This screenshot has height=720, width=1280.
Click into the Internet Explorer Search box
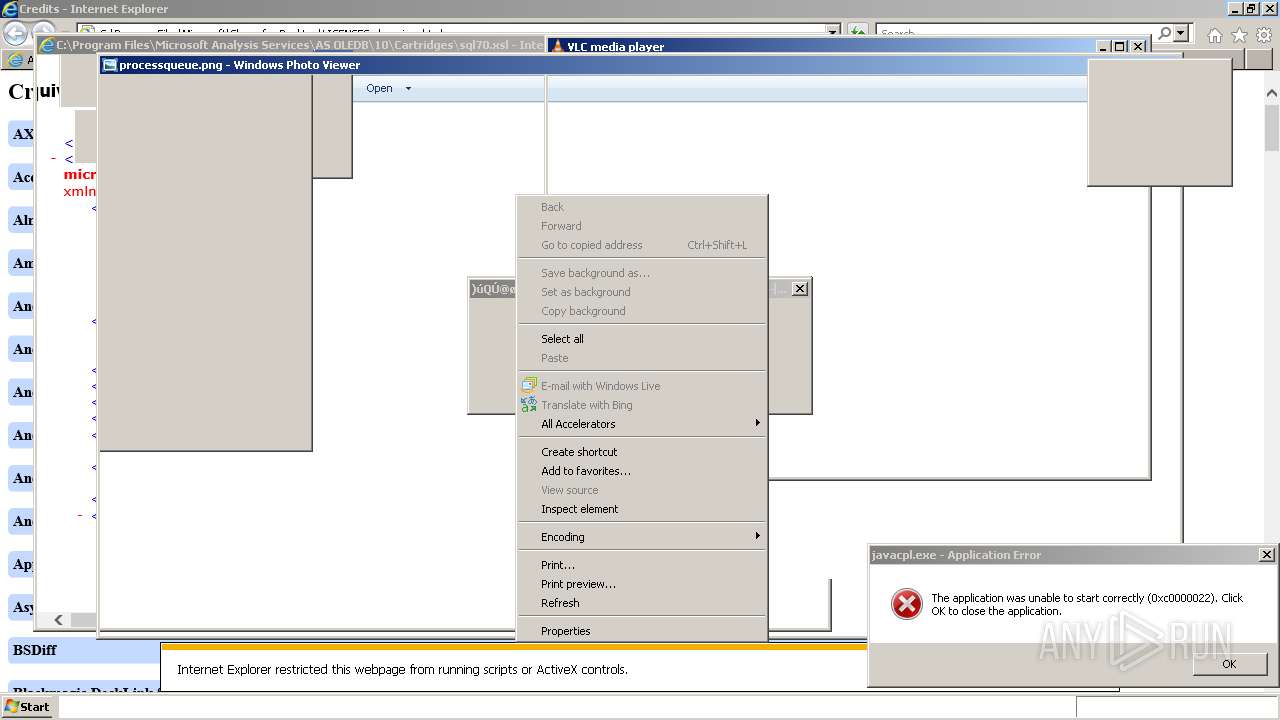point(1015,33)
